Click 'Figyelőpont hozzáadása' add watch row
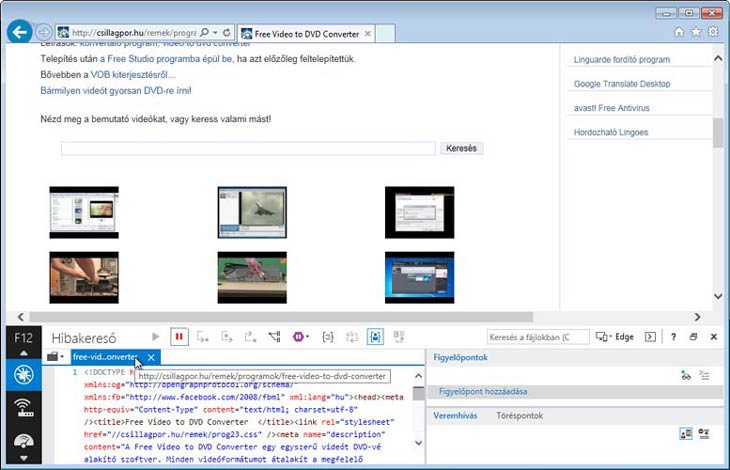Viewport: 730px width, 470px height. (575, 392)
